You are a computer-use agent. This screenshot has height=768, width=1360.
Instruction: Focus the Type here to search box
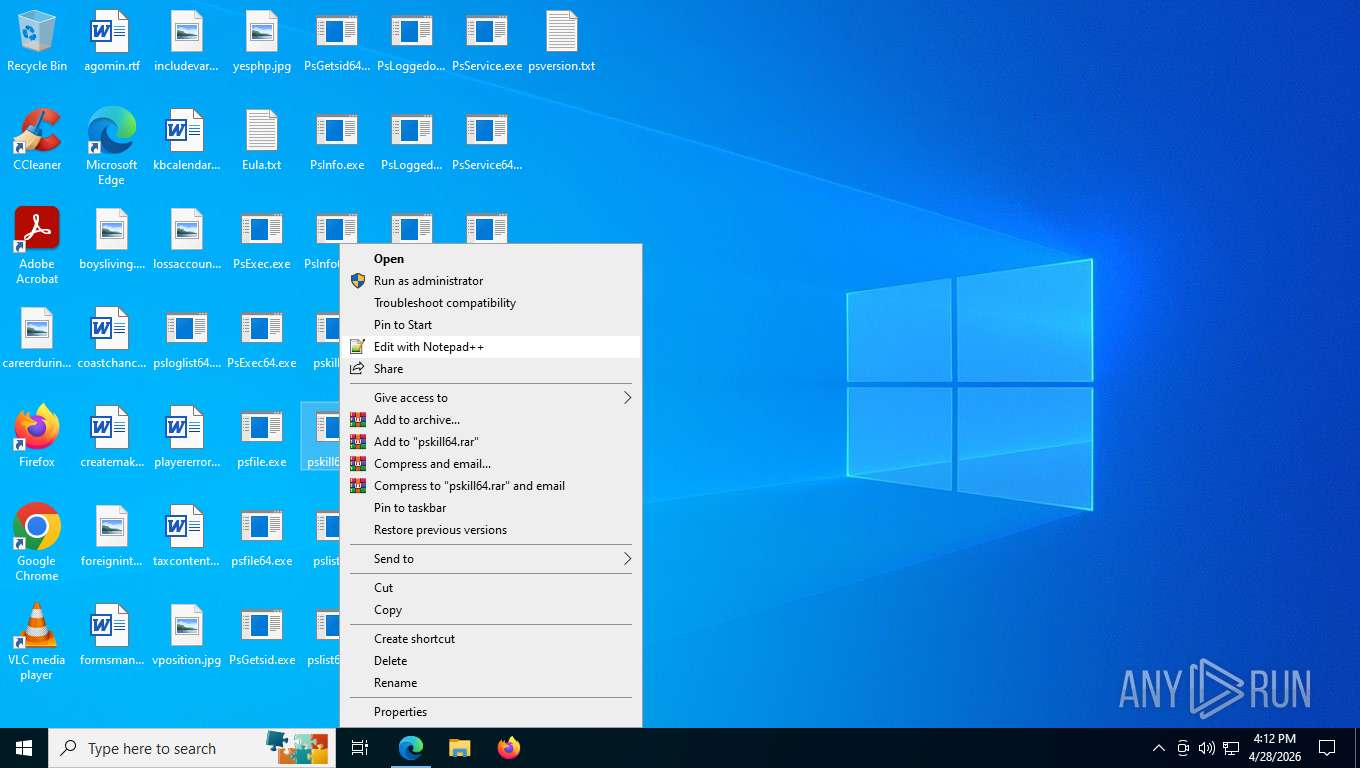(192, 748)
